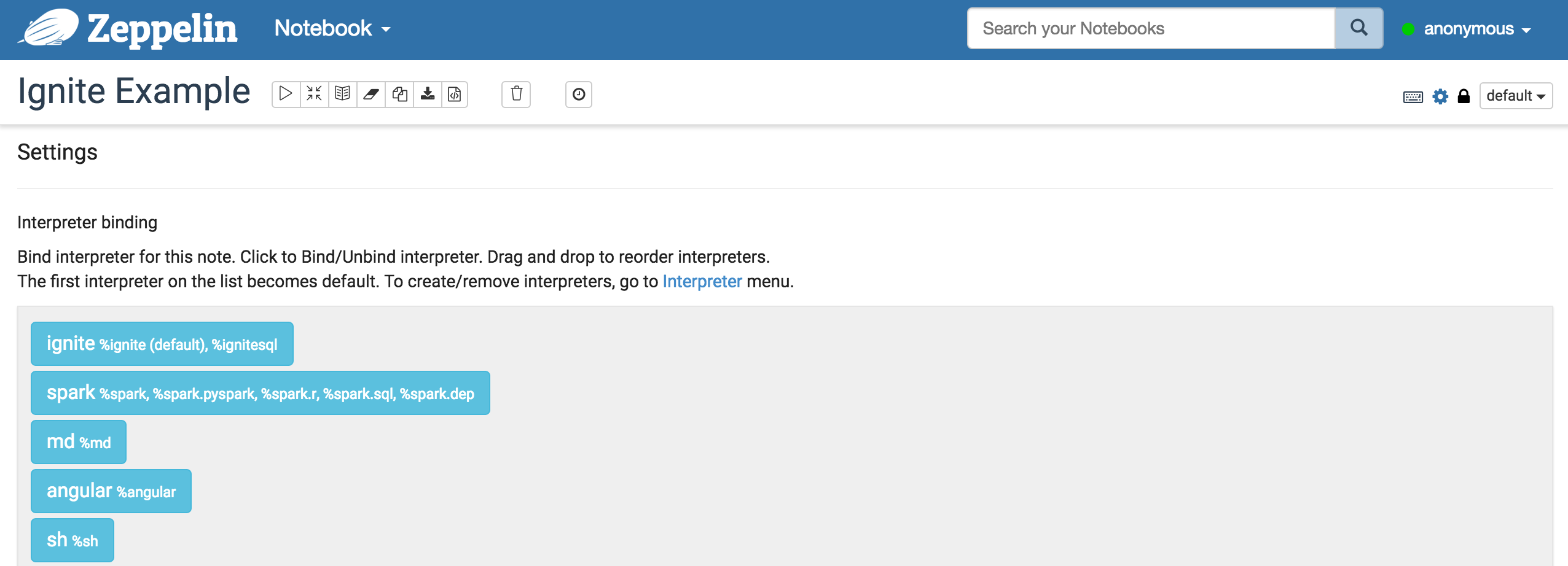The width and height of the screenshot is (1568, 566).
Task: Expand the anonymous user menu
Action: (x=1476, y=29)
